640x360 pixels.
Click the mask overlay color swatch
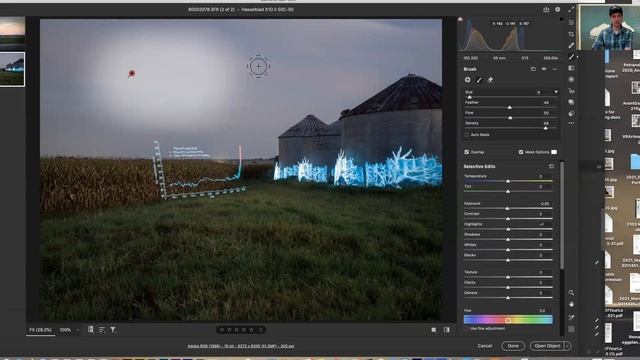pos(554,152)
